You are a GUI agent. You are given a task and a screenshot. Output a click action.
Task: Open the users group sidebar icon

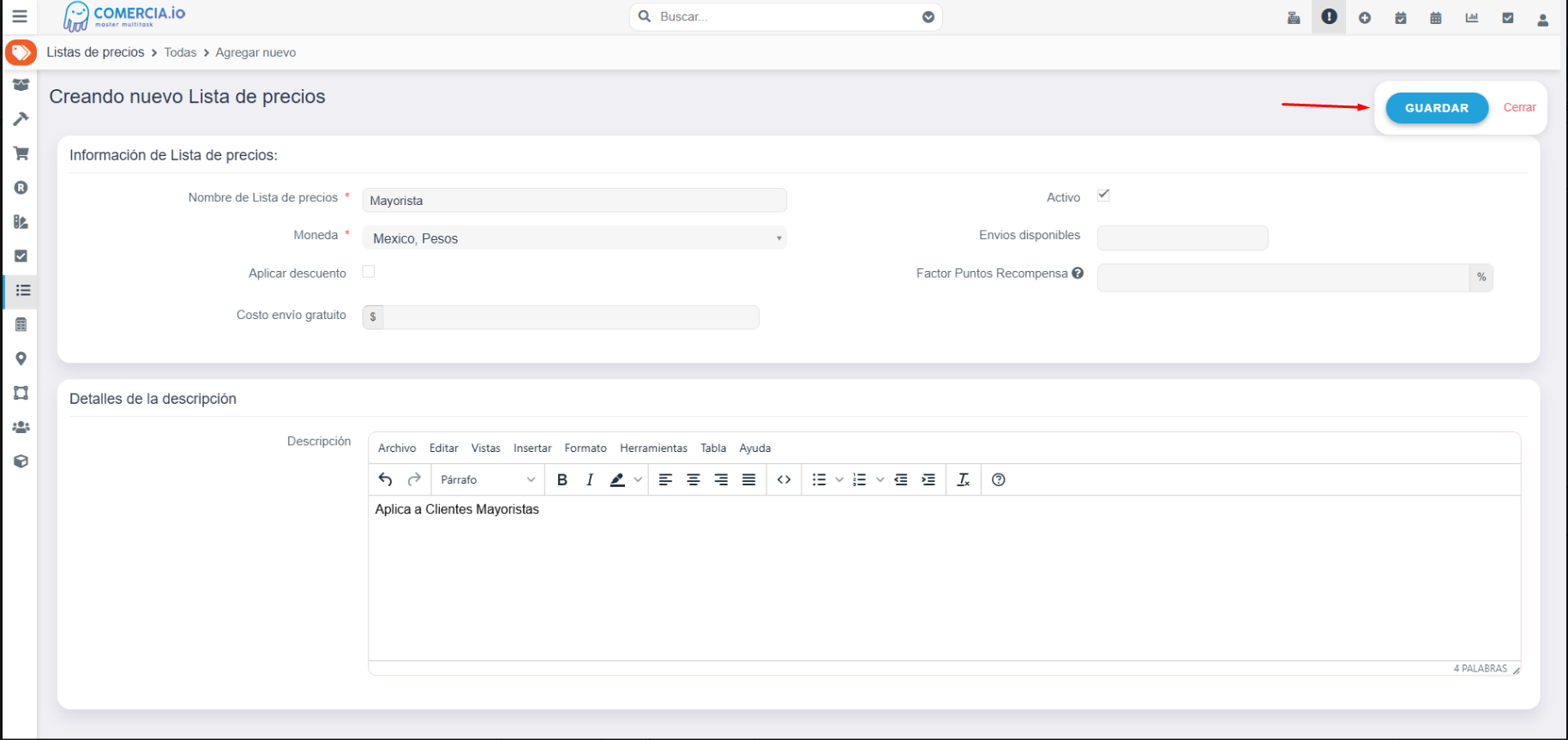(x=21, y=427)
